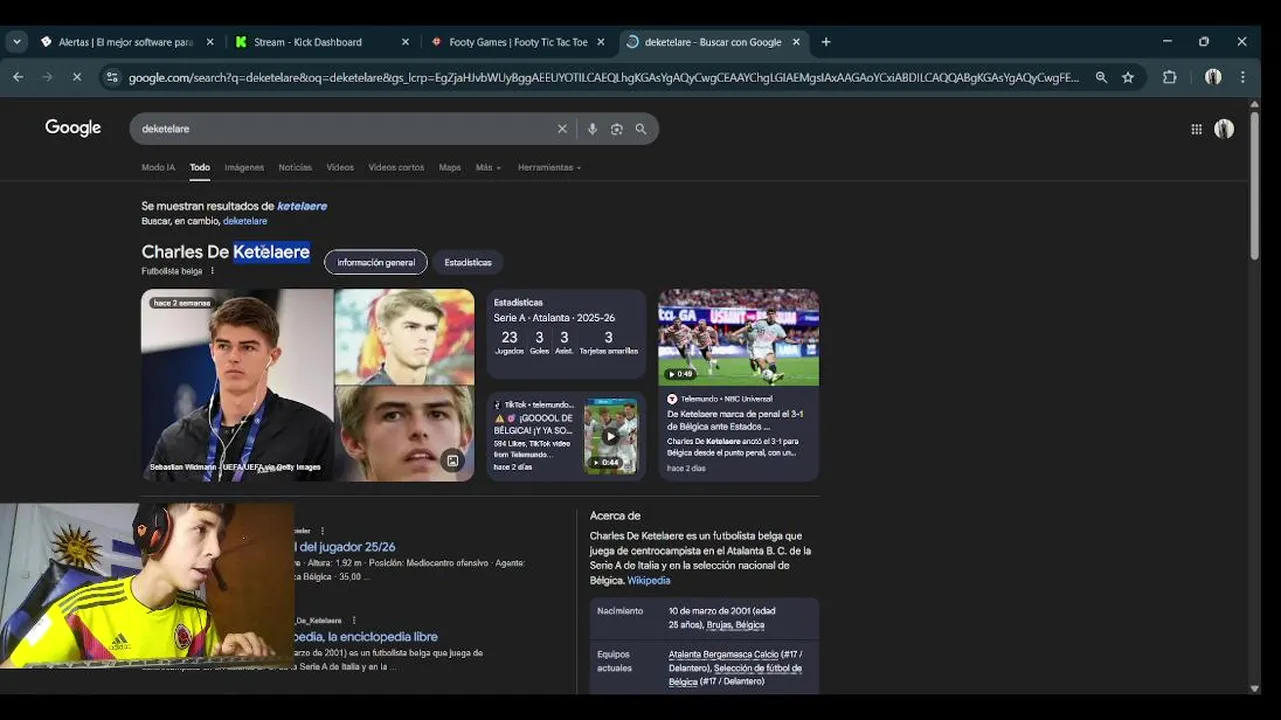The width and height of the screenshot is (1281, 720).
Task: Play the TikTok Telemundo video
Action: pyautogui.click(x=611, y=436)
